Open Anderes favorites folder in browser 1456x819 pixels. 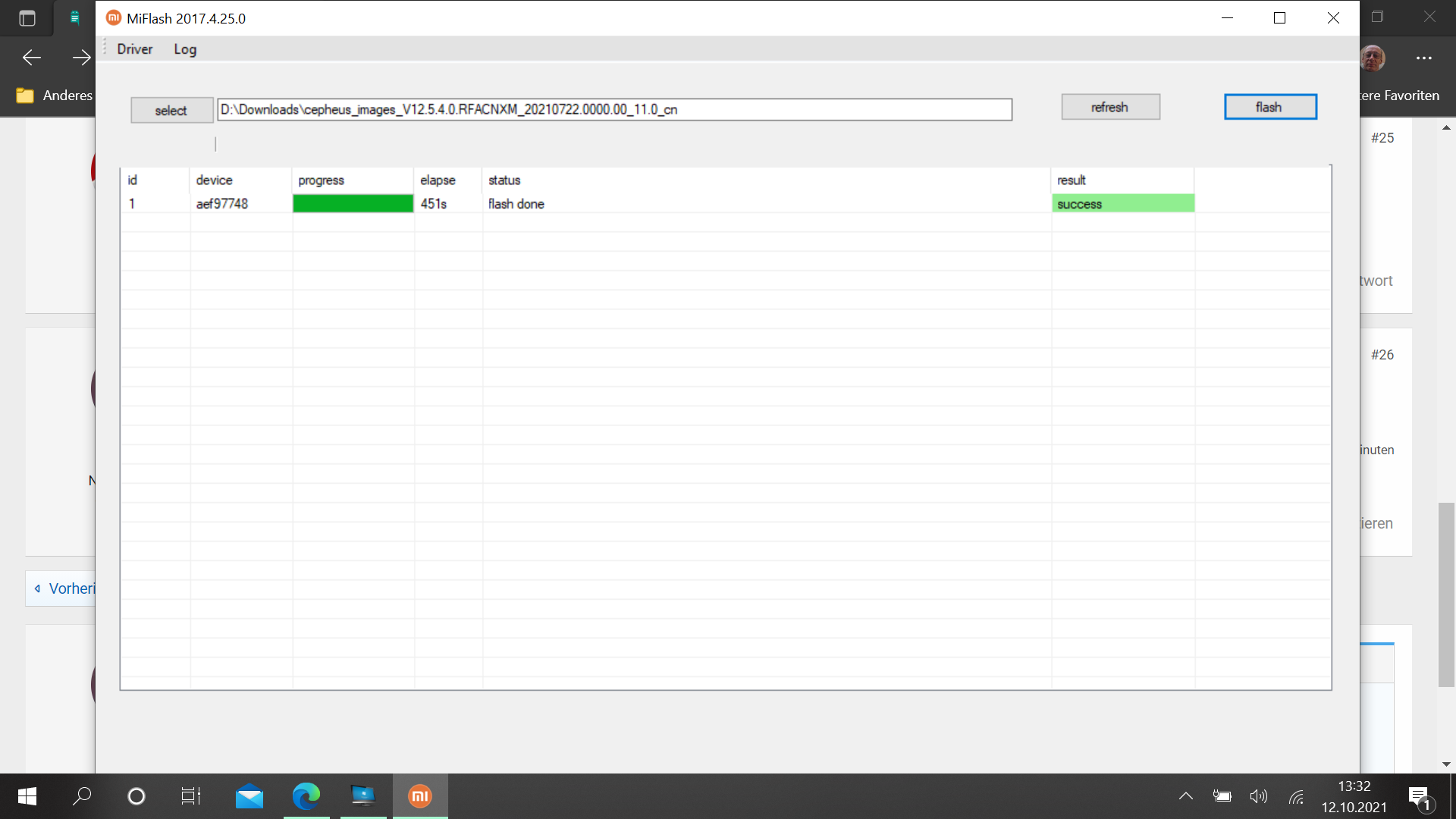pos(55,96)
